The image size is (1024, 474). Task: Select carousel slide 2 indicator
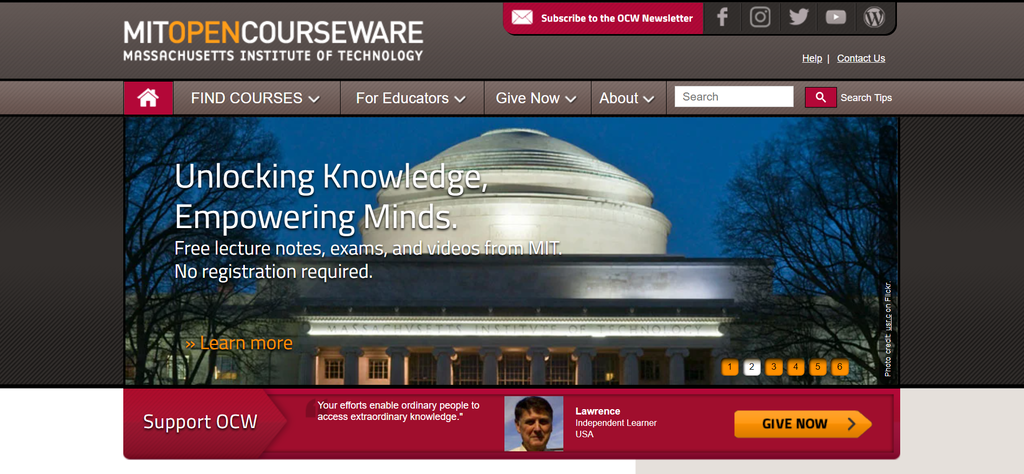click(752, 367)
